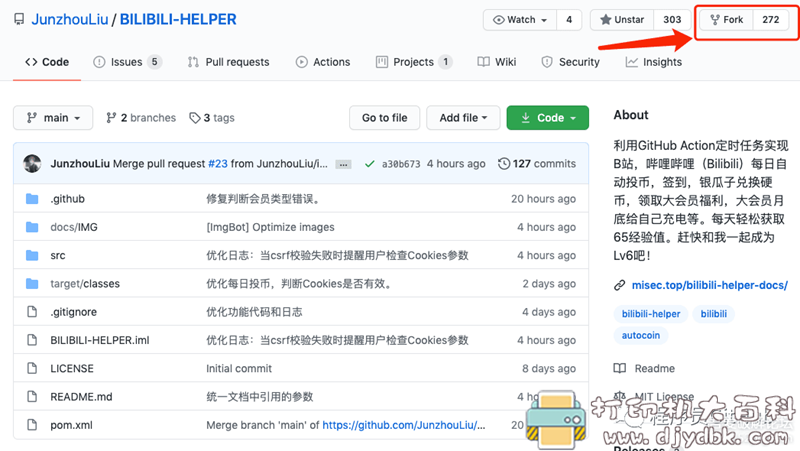Click the JunzhouLiu commit author avatar

pyautogui.click(x=32, y=164)
